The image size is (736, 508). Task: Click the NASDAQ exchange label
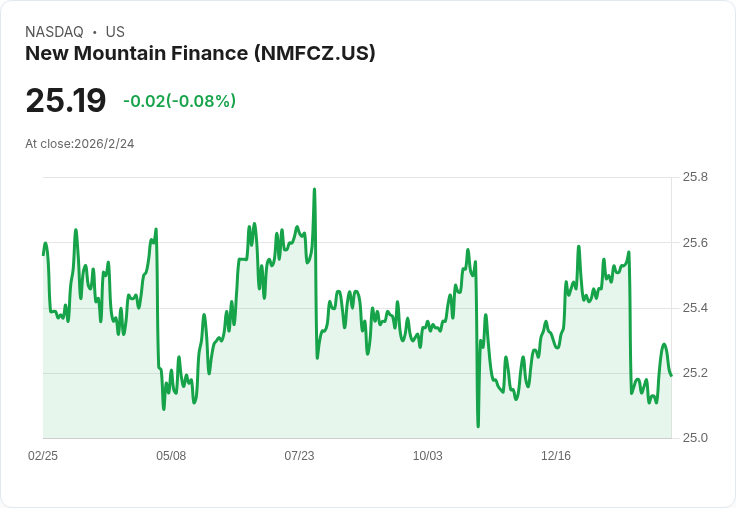[54, 32]
